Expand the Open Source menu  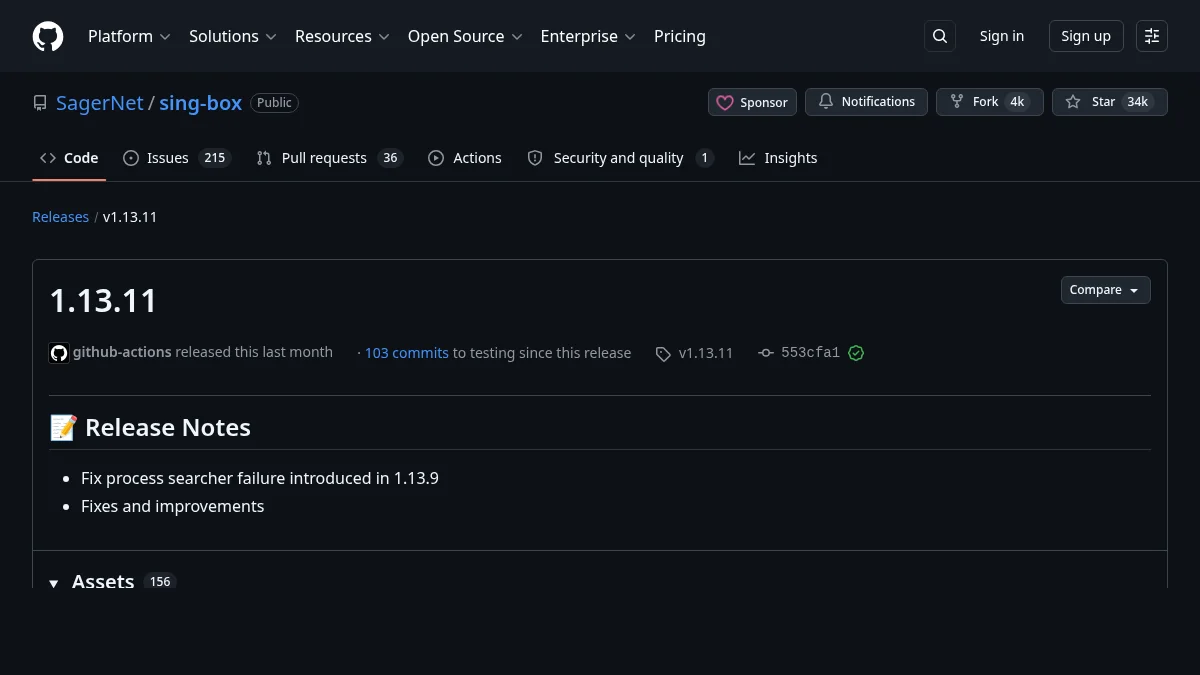pyautogui.click(x=465, y=36)
